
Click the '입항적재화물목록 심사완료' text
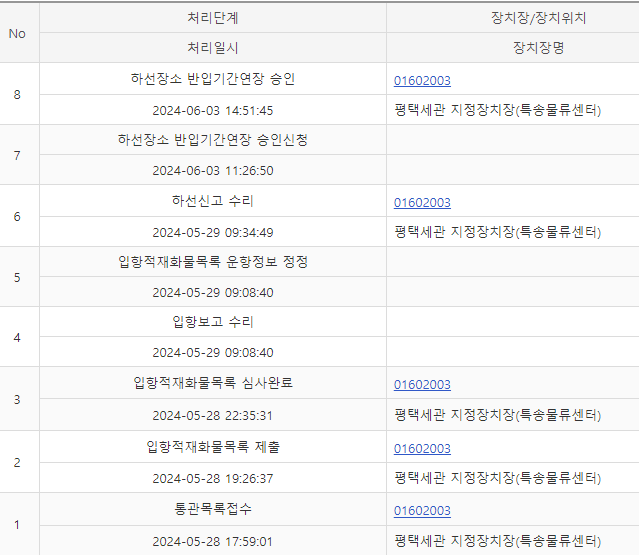213,382
